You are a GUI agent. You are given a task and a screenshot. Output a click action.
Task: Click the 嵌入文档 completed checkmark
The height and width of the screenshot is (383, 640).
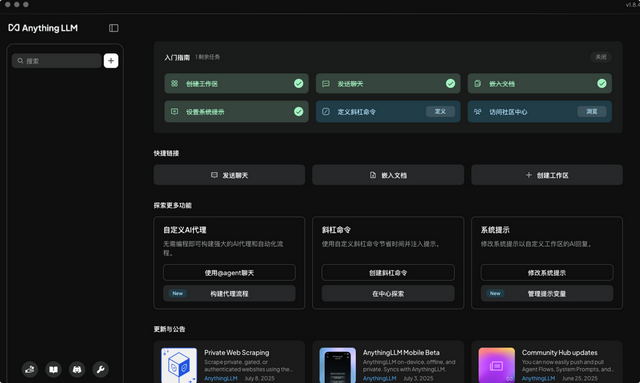tap(602, 83)
